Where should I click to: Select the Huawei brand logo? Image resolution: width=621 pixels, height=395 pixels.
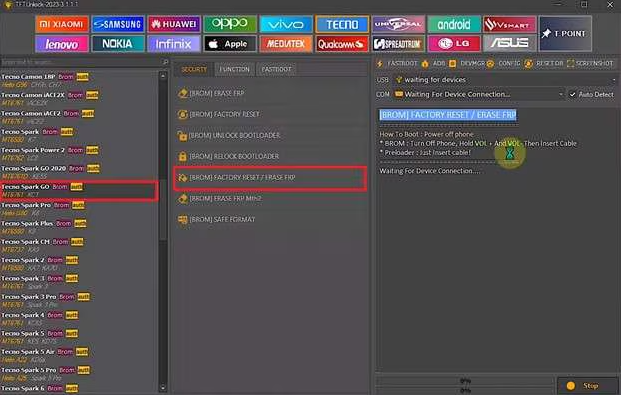click(174, 24)
